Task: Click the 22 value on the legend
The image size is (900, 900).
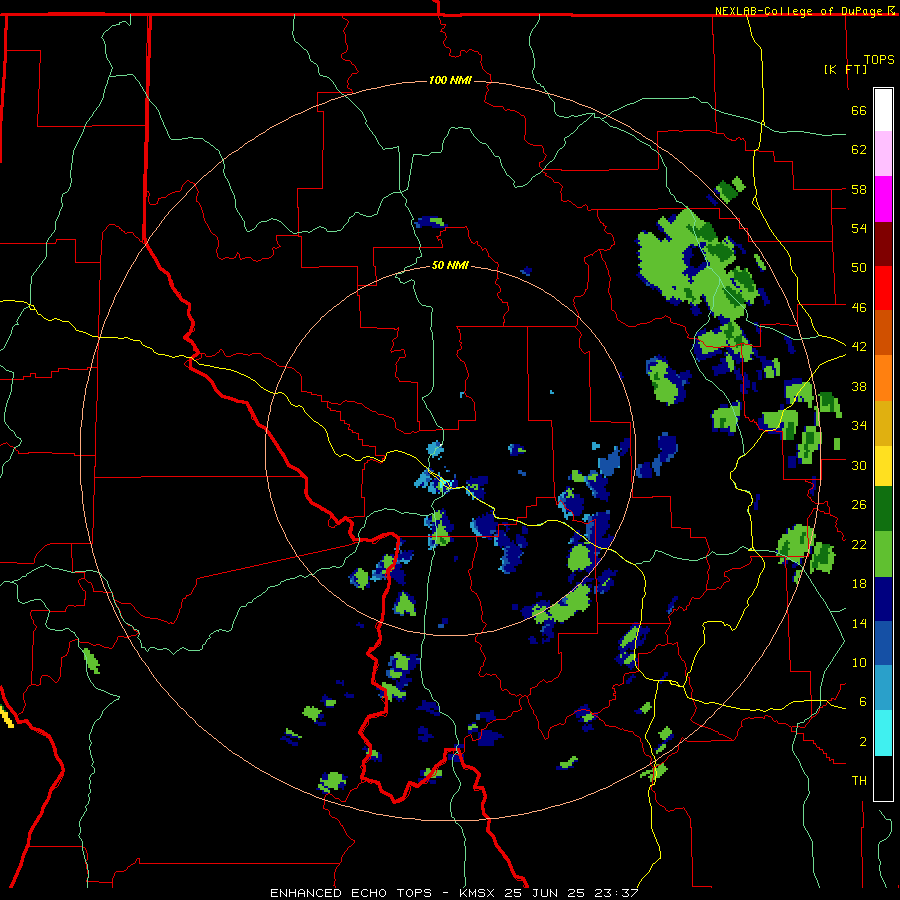Action: pyautogui.click(x=859, y=544)
